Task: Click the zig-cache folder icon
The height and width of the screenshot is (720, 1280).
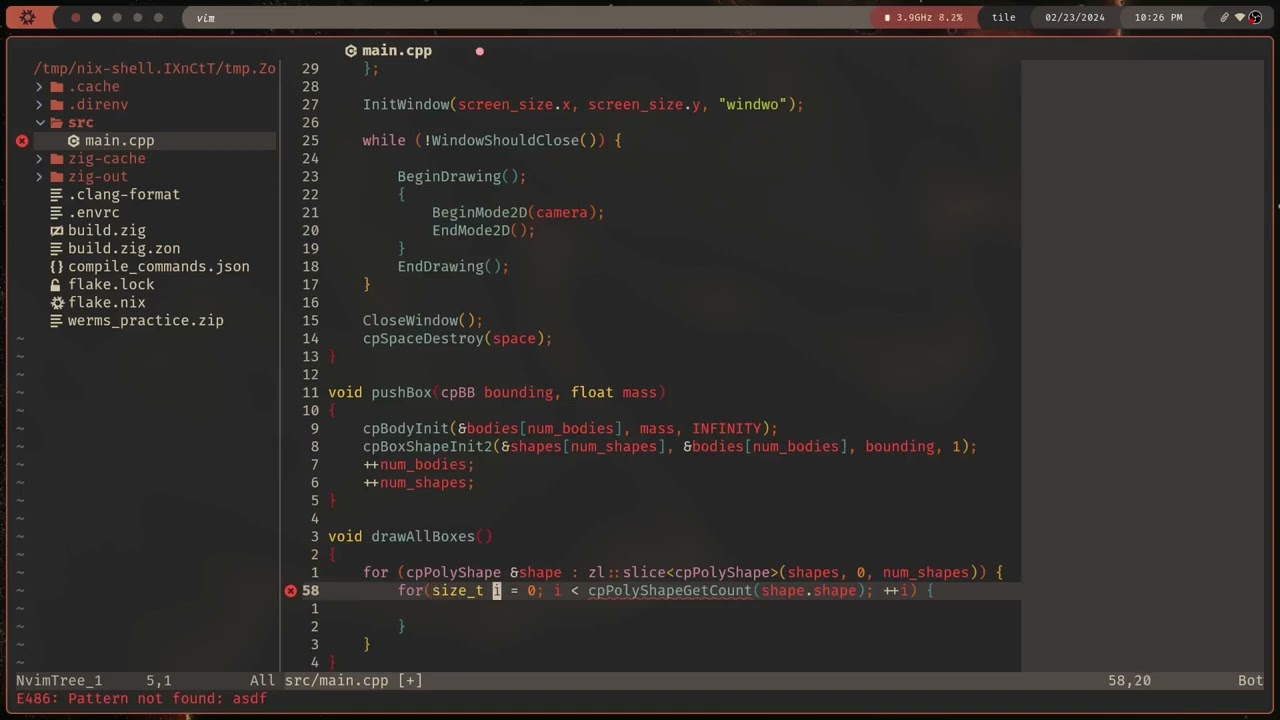Action: tap(57, 159)
